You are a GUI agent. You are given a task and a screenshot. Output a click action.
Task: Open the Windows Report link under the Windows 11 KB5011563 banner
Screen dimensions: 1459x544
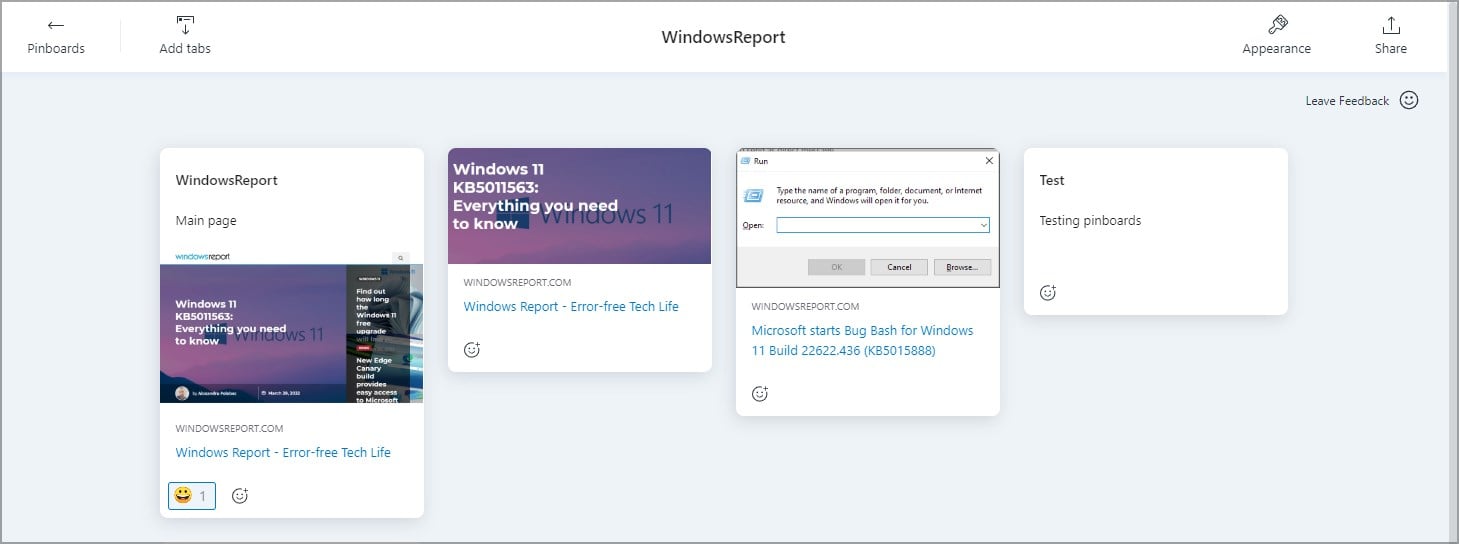[x=571, y=306]
